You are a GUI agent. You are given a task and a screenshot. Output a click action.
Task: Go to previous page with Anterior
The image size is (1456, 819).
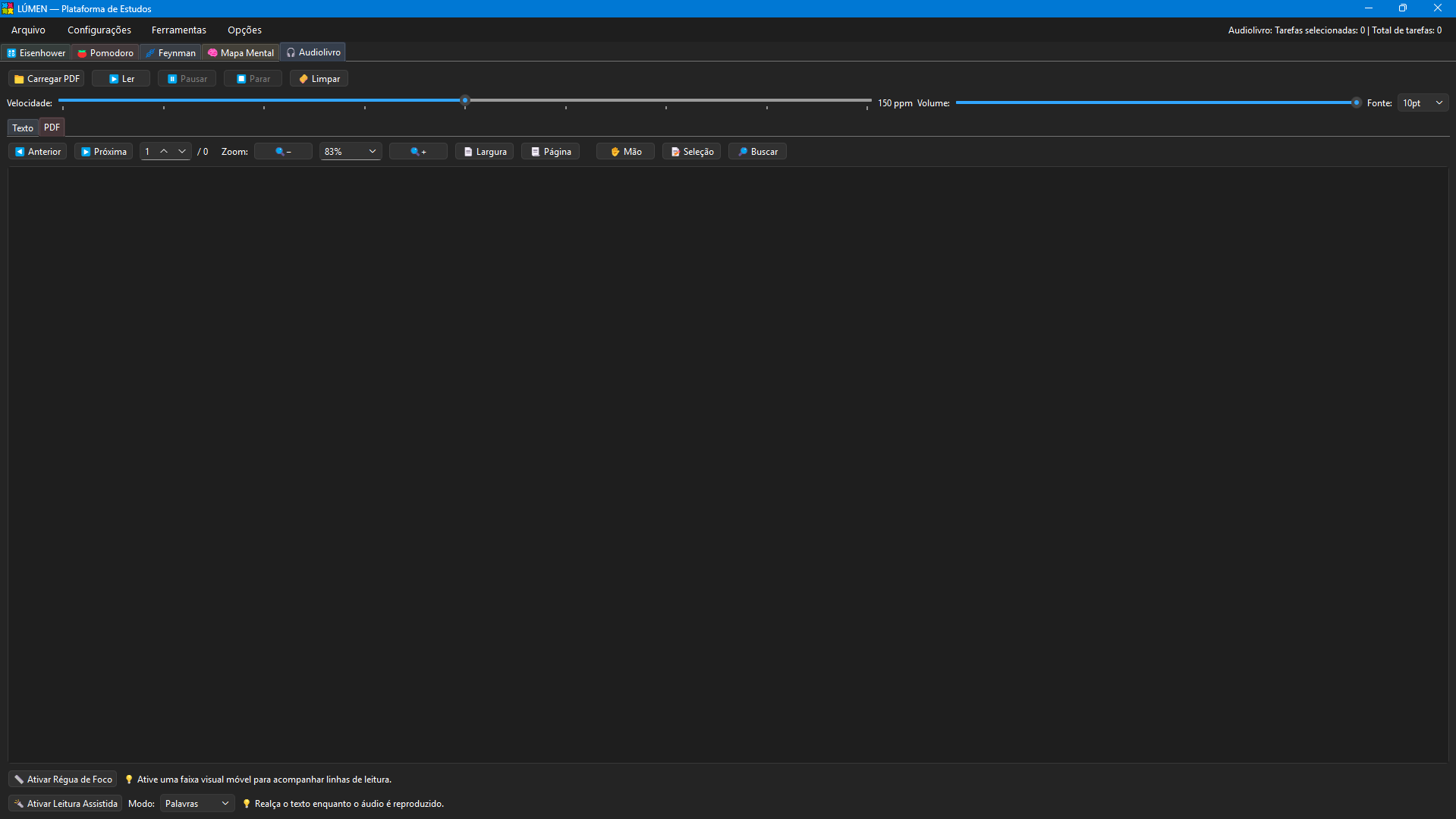[38, 152]
